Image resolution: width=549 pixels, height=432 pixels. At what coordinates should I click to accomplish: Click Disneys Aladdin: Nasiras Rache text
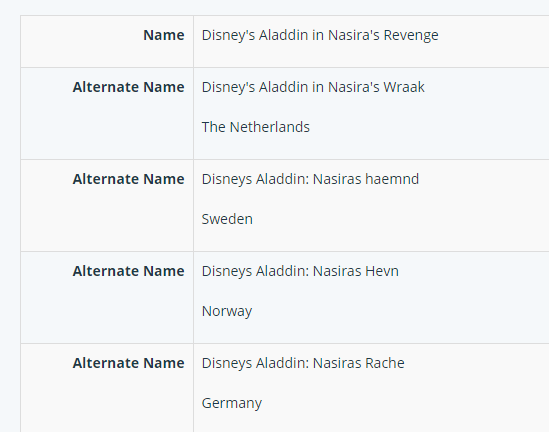[x=303, y=363]
